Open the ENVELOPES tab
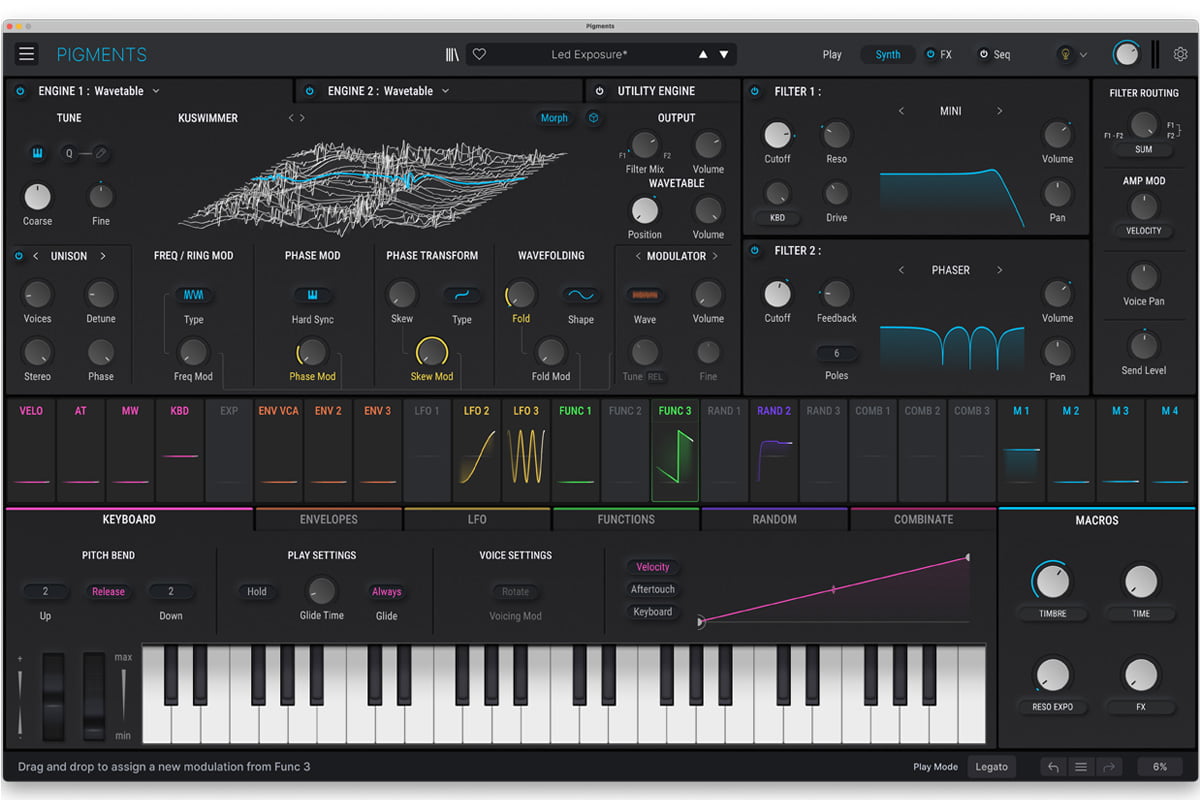 coord(329,519)
